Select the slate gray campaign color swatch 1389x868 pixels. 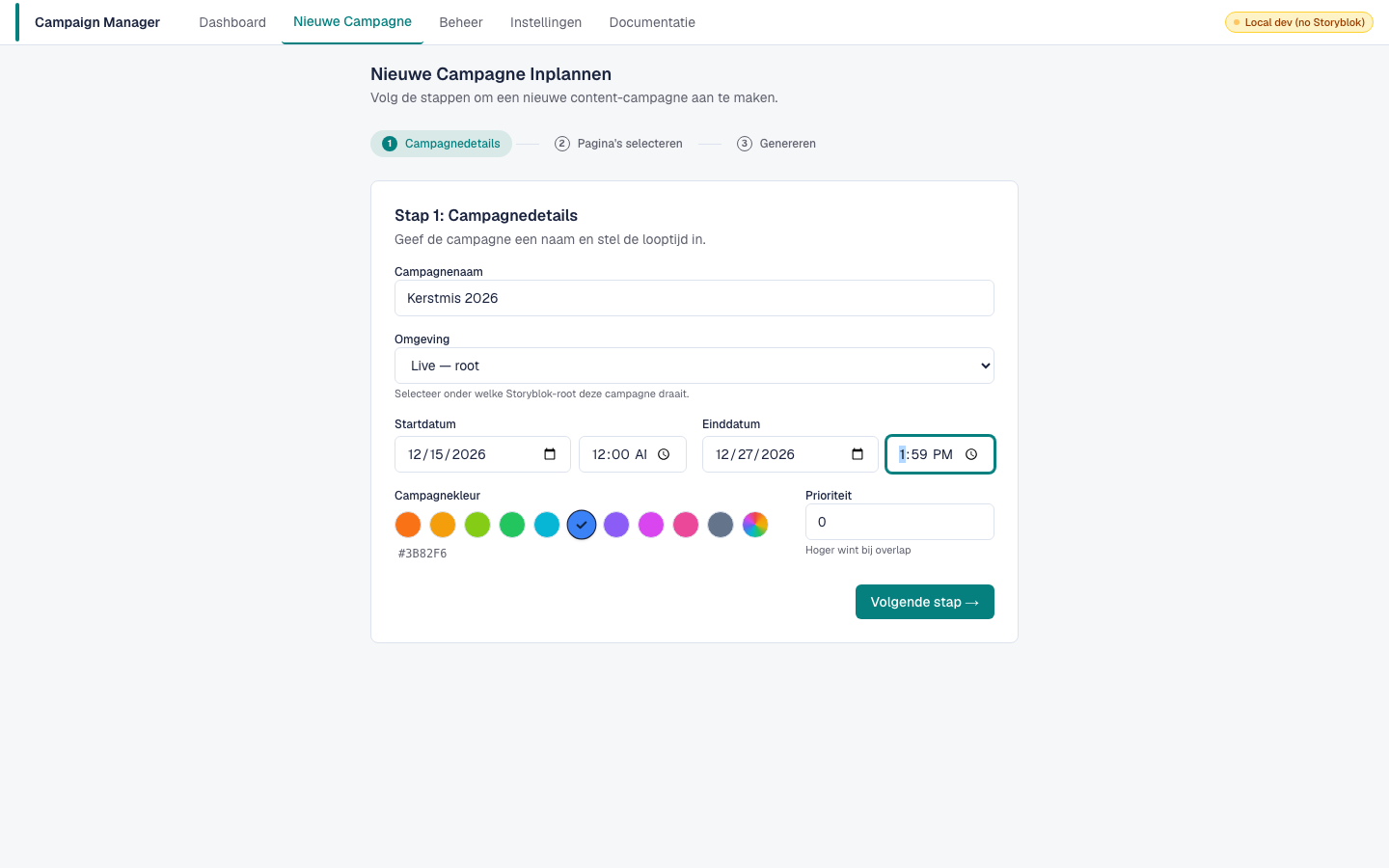tap(721, 525)
